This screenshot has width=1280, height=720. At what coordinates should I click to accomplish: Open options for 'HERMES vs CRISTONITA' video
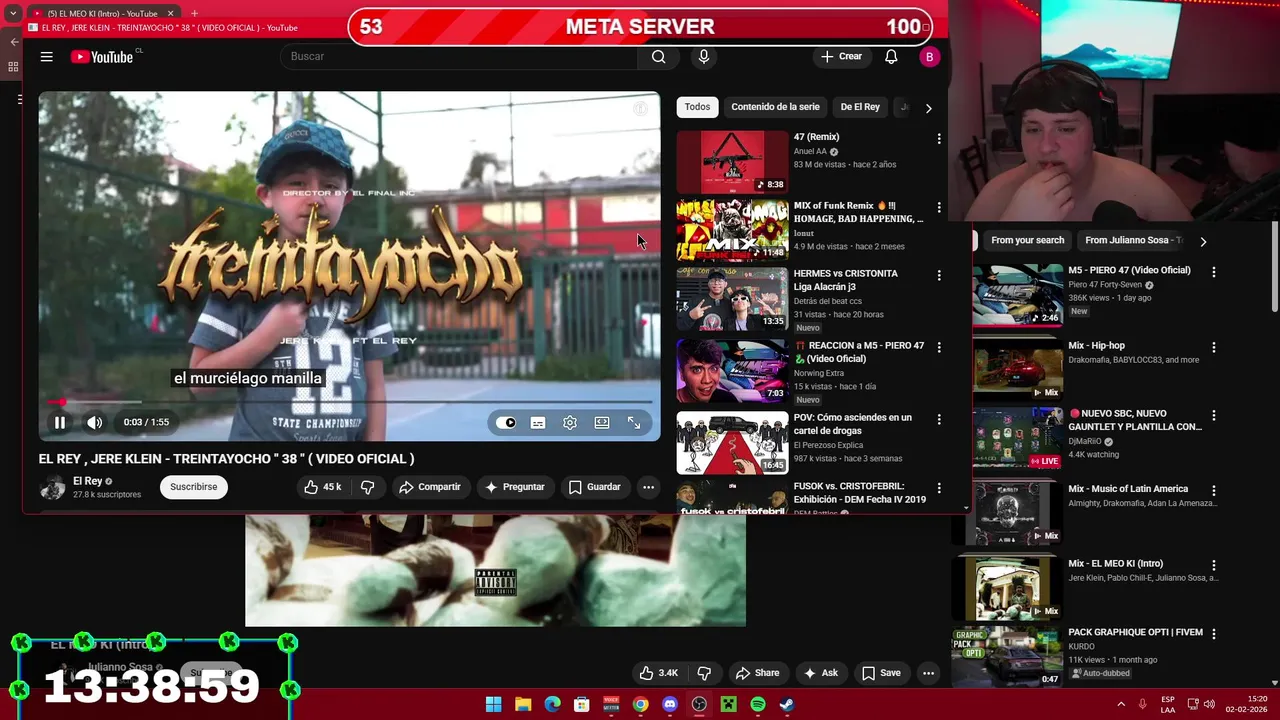click(x=938, y=275)
